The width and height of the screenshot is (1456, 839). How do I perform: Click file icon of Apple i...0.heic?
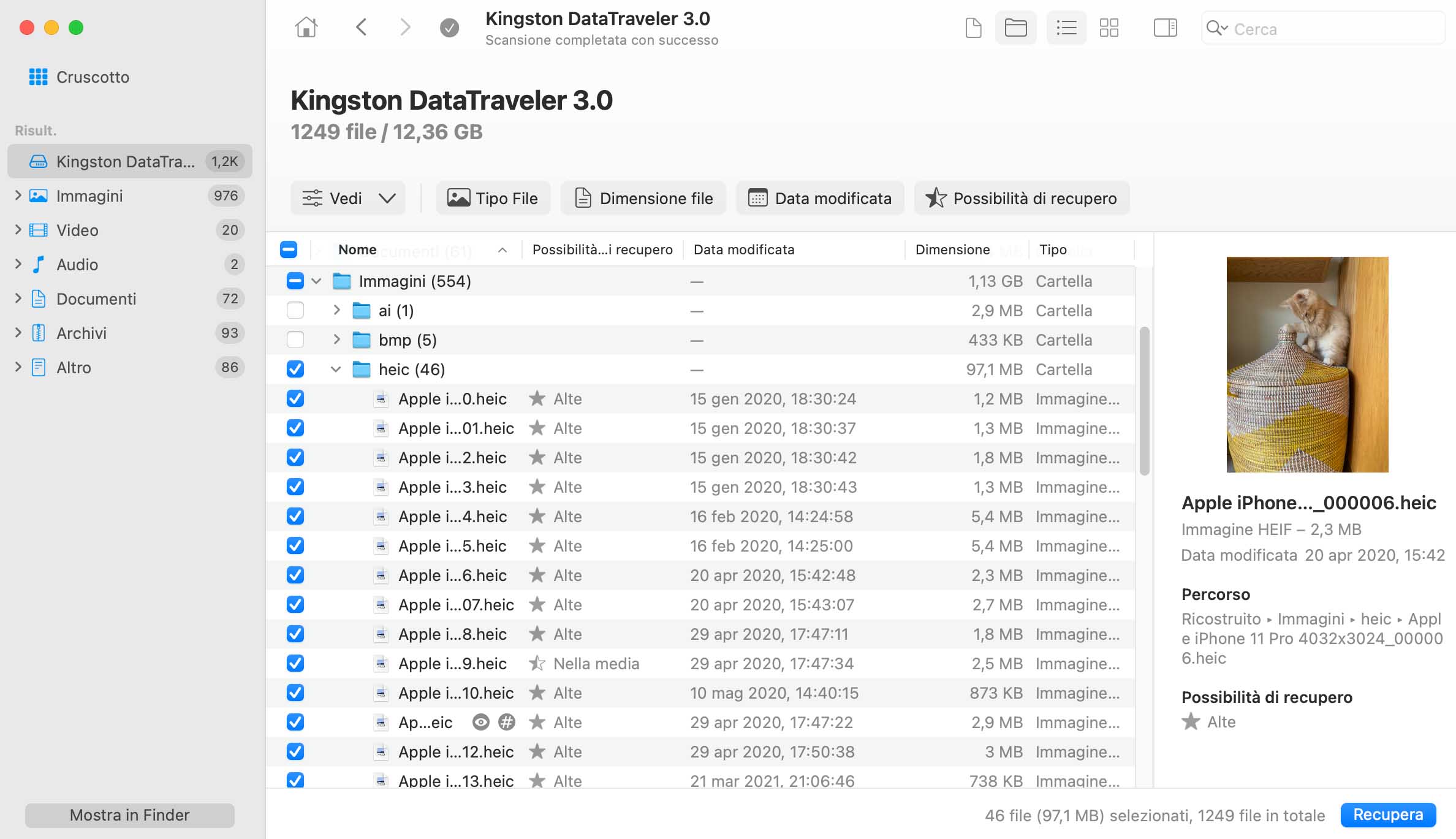click(381, 399)
